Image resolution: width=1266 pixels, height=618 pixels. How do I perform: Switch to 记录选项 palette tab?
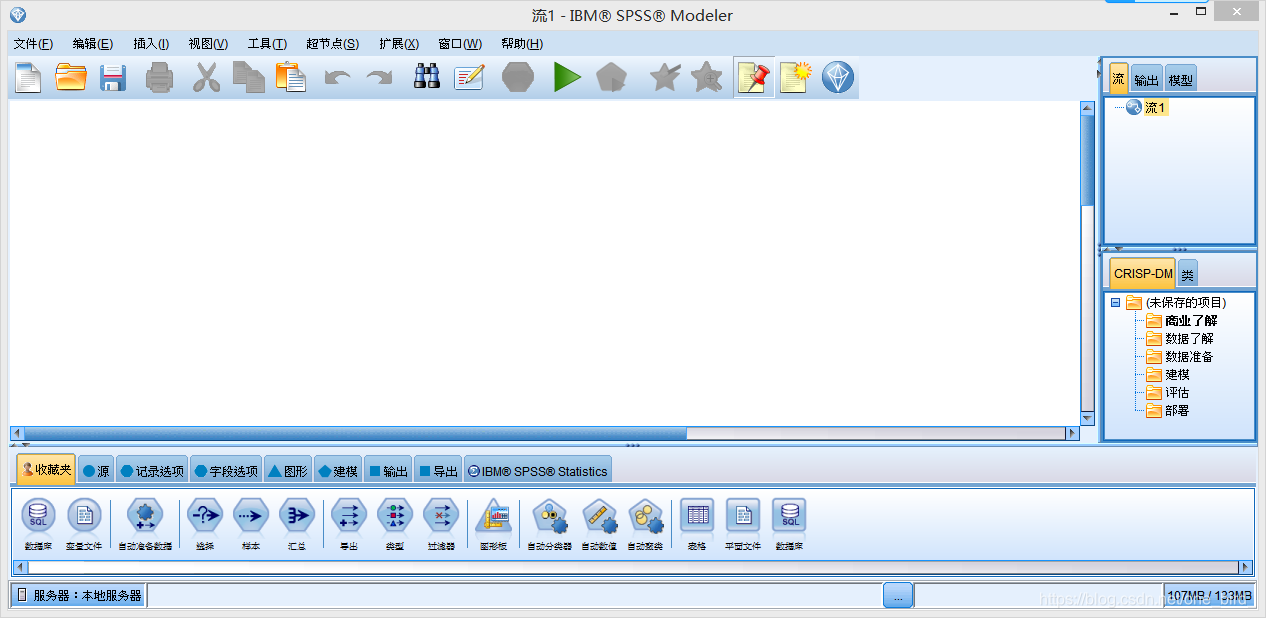(152, 471)
